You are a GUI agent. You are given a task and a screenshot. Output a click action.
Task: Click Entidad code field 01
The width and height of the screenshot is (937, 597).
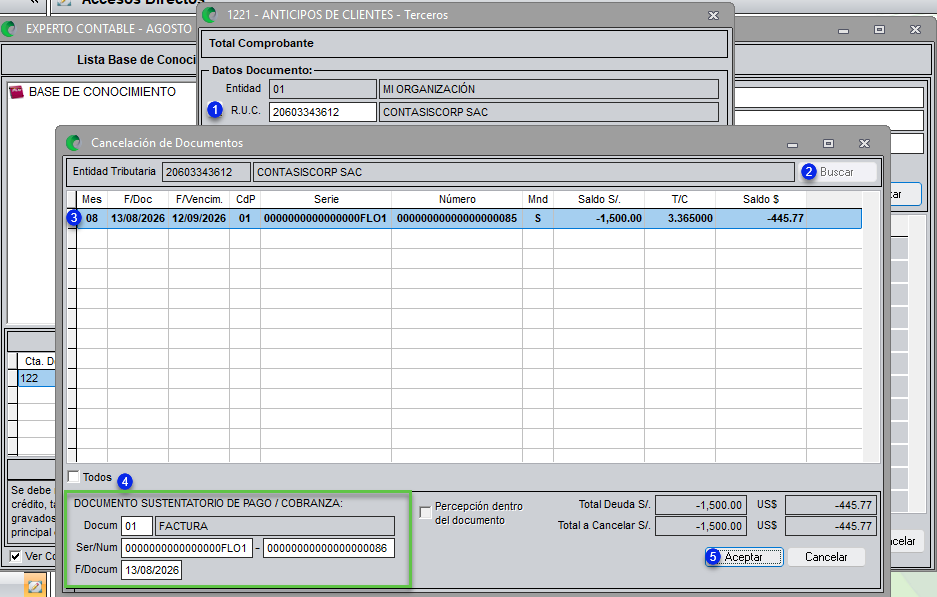click(x=323, y=89)
